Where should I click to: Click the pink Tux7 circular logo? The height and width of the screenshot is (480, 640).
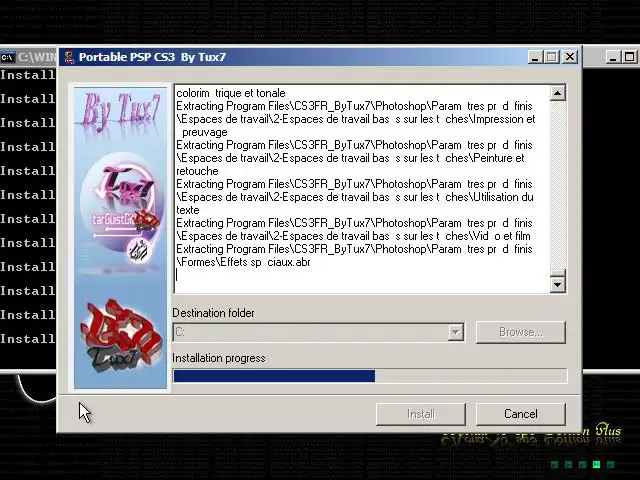point(123,208)
